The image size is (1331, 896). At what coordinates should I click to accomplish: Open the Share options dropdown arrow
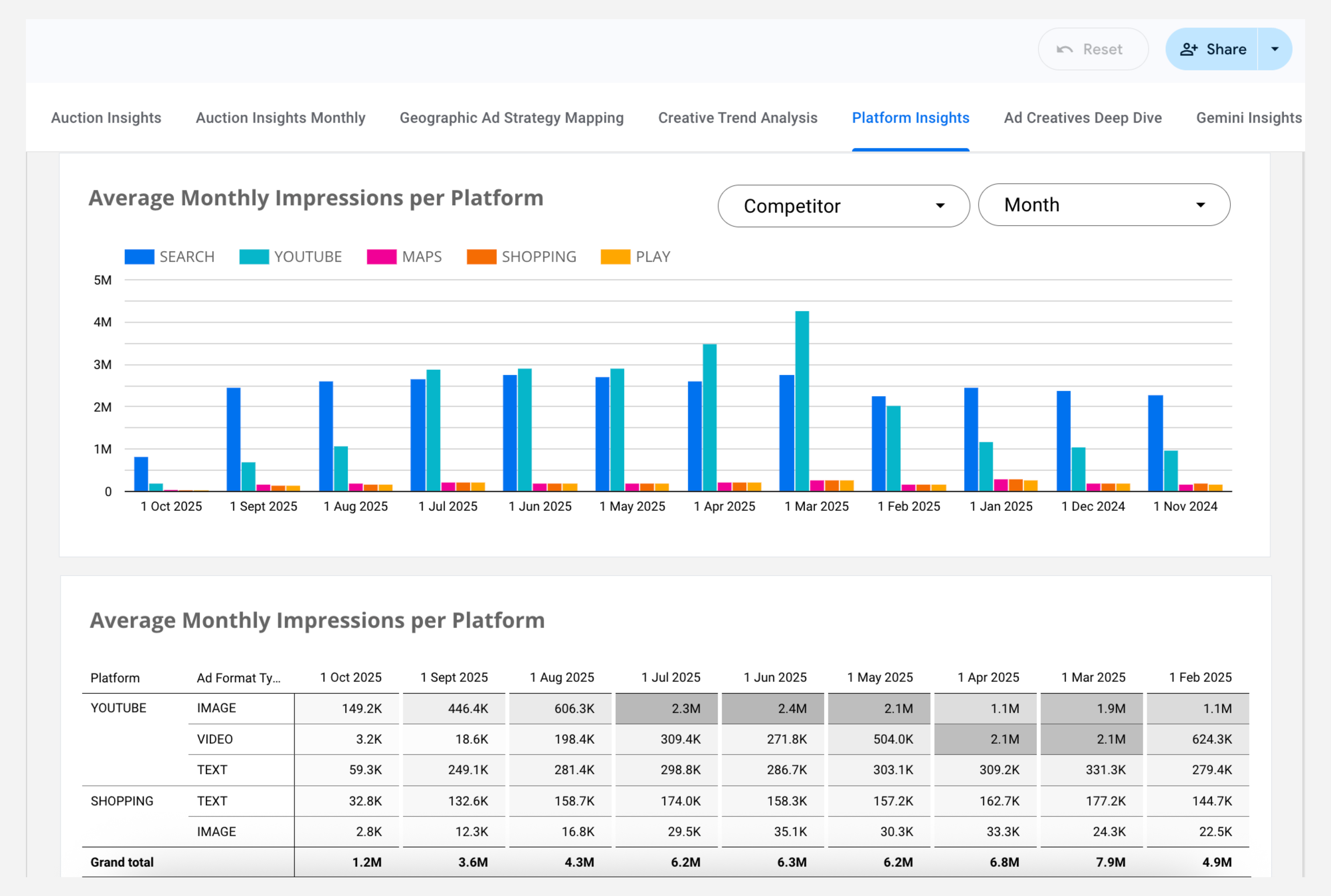point(1274,50)
